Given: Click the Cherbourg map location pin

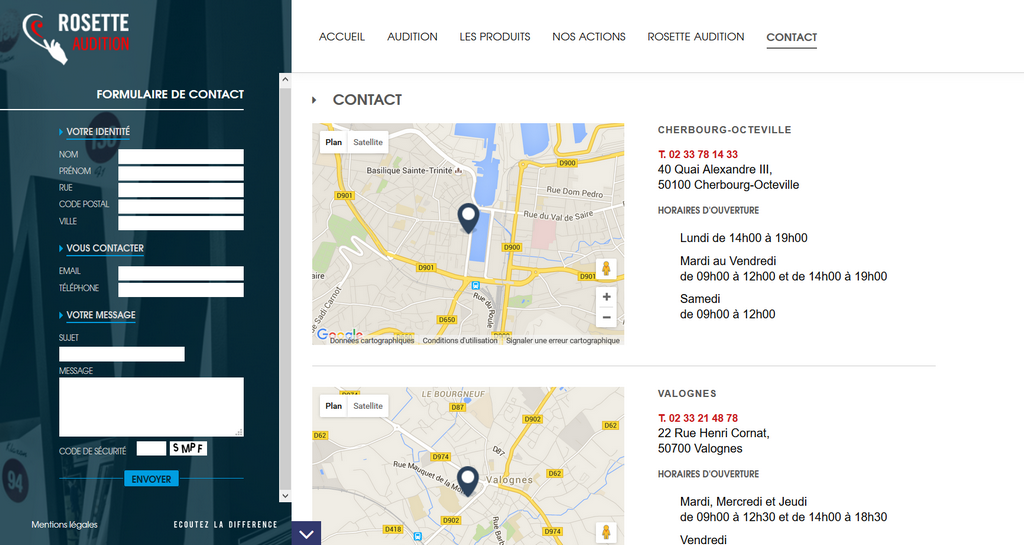Looking at the screenshot, I should point(468,217).
